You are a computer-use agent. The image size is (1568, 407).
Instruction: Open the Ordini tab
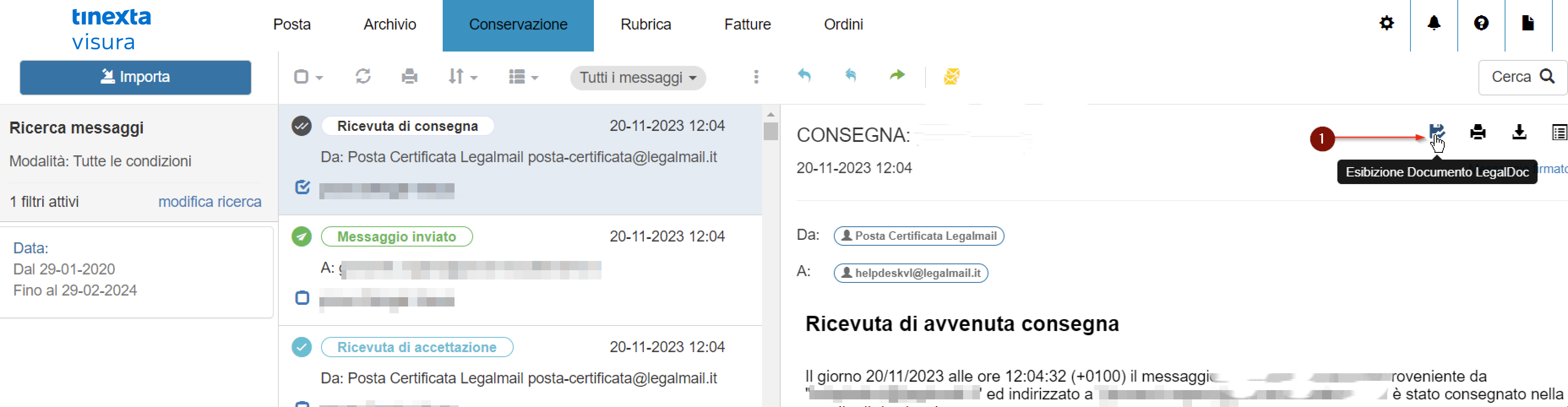click(x=843, y=24)
